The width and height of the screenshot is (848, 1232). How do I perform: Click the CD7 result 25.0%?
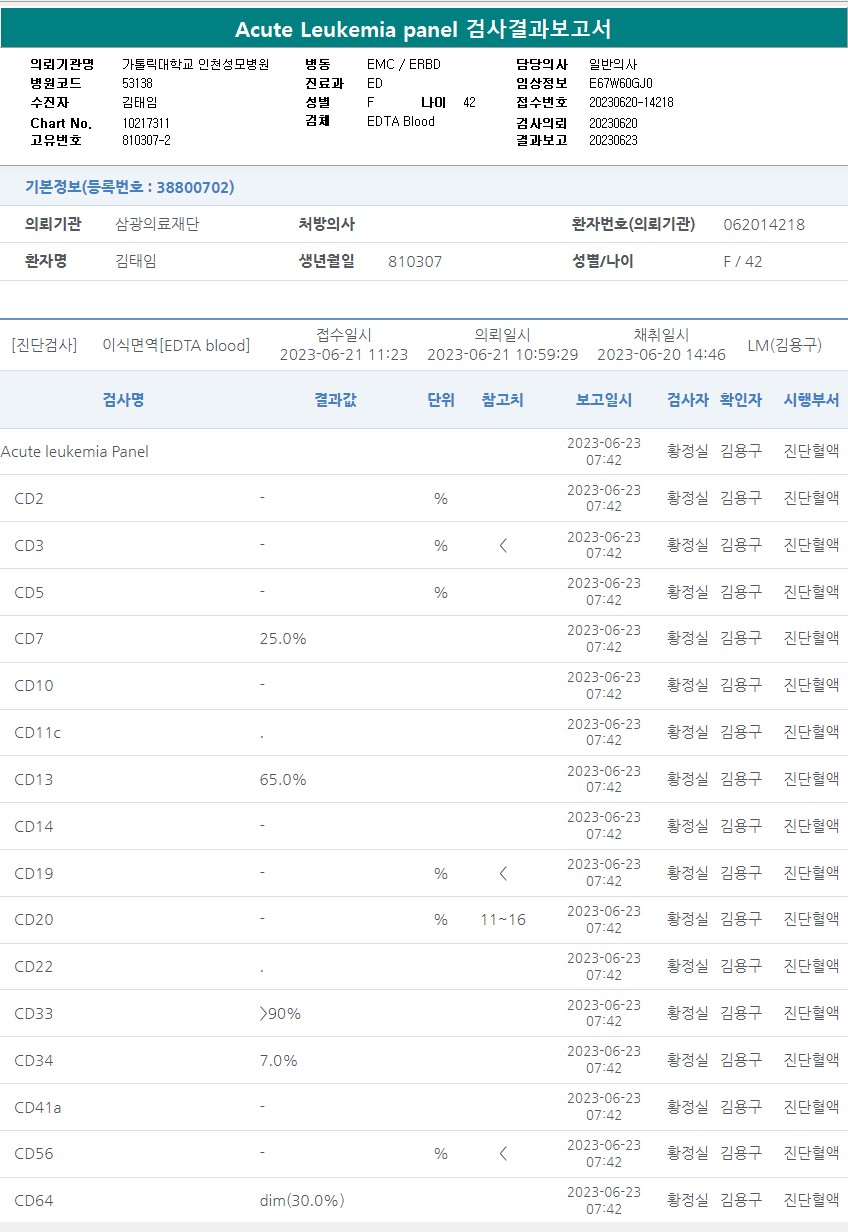[283, 639]
